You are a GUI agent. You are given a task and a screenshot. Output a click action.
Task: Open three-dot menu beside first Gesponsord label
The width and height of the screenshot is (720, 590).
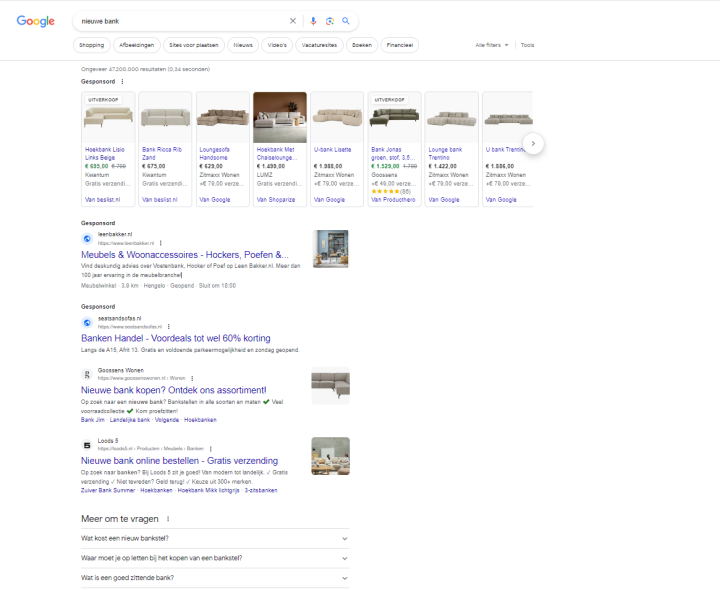tap(122, 82)
